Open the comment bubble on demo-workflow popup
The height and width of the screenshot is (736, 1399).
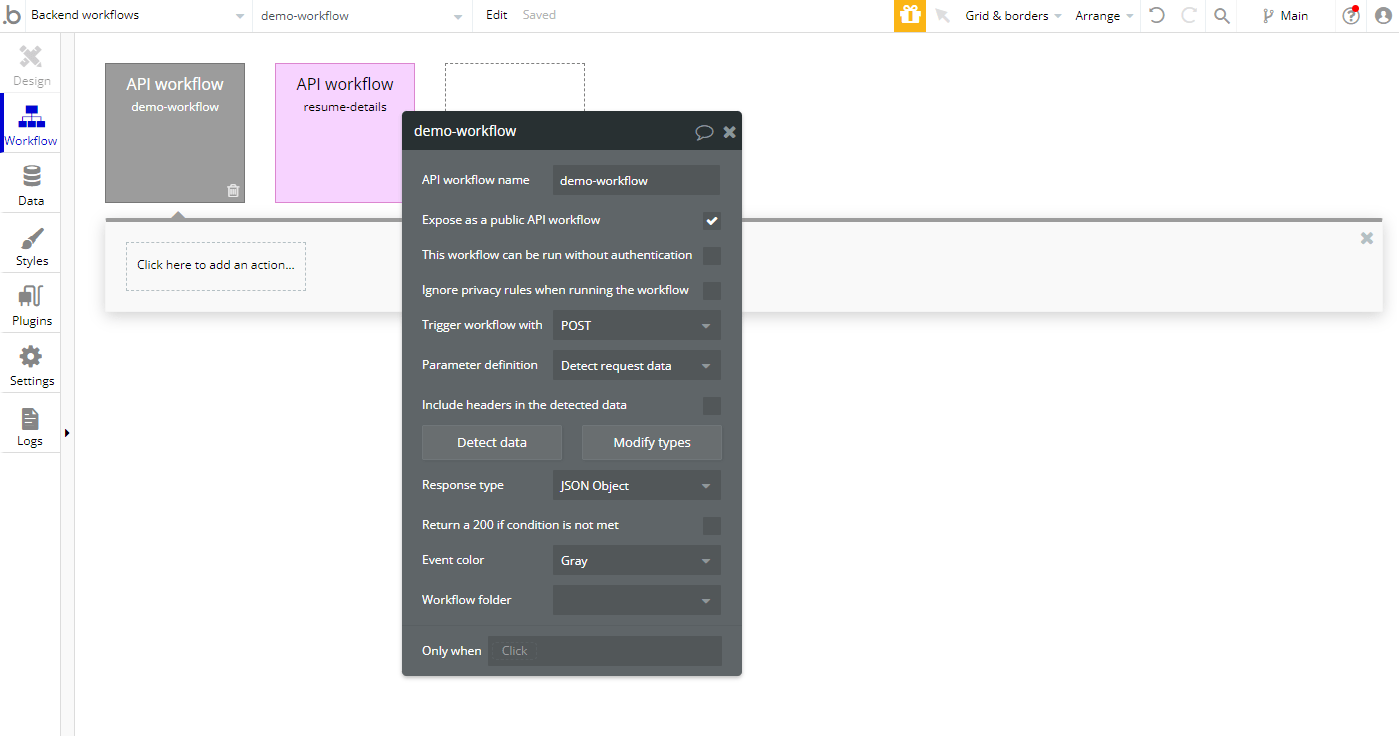704,131
